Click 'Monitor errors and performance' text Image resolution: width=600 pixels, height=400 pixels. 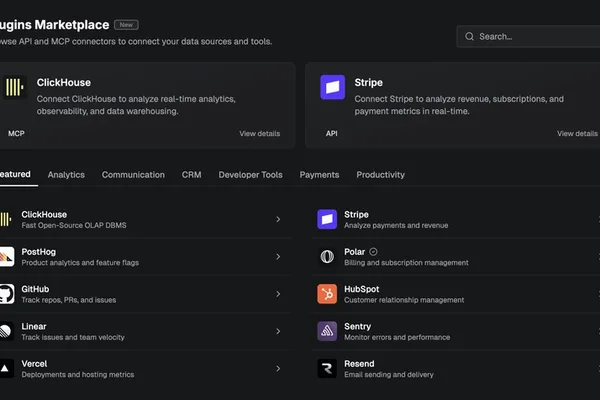(397, 337)
